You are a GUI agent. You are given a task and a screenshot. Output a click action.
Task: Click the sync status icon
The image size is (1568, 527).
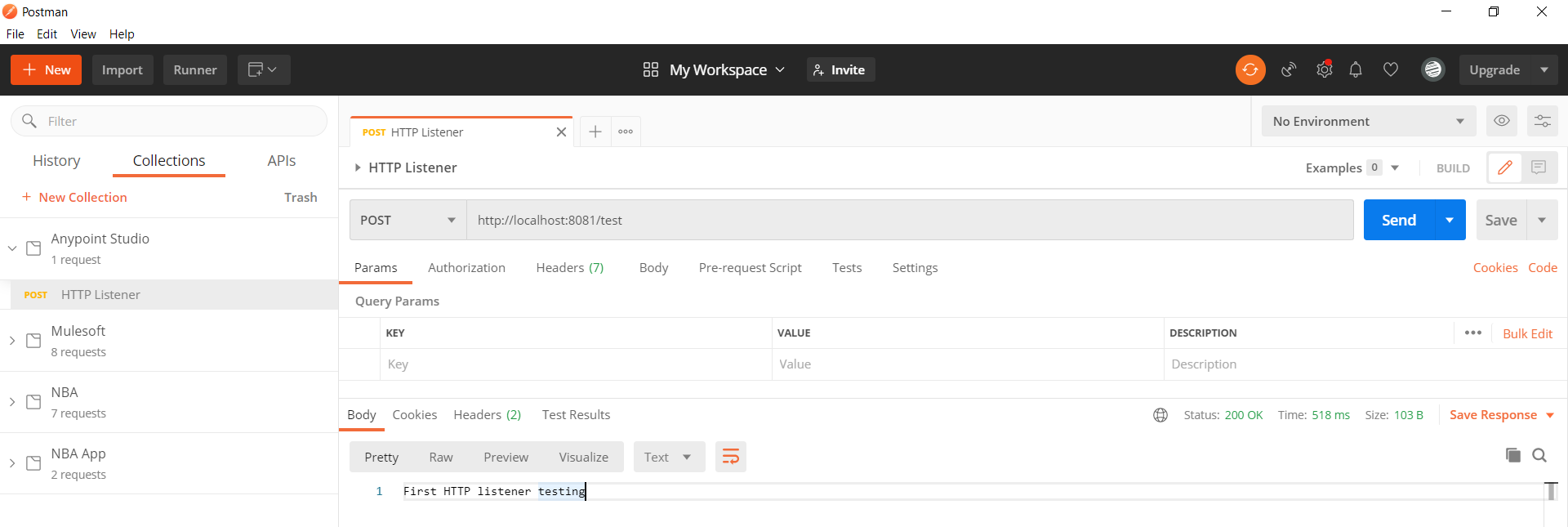click(1249, 69)
